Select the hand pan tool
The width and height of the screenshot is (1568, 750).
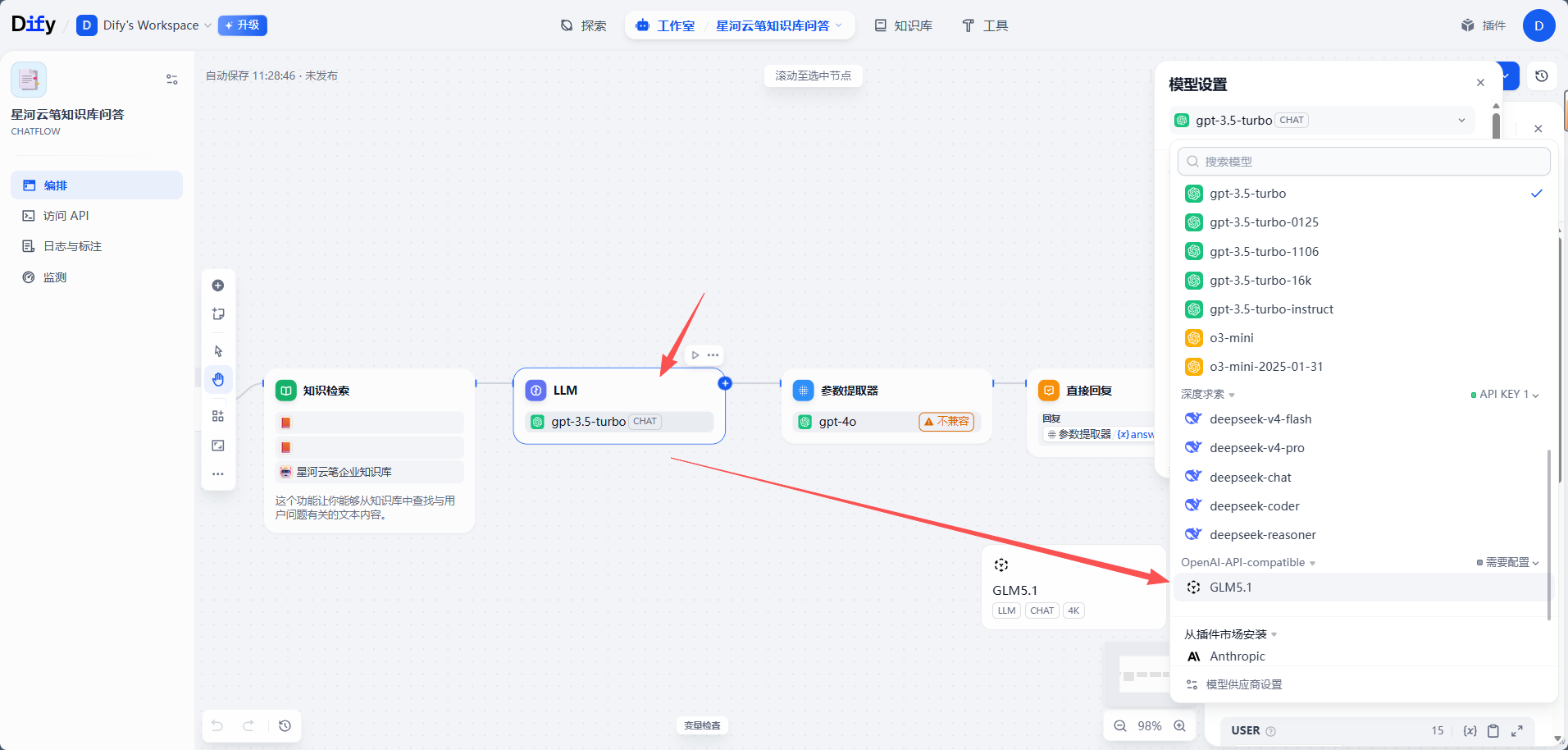pyautogui.click(x=218, y=379)
